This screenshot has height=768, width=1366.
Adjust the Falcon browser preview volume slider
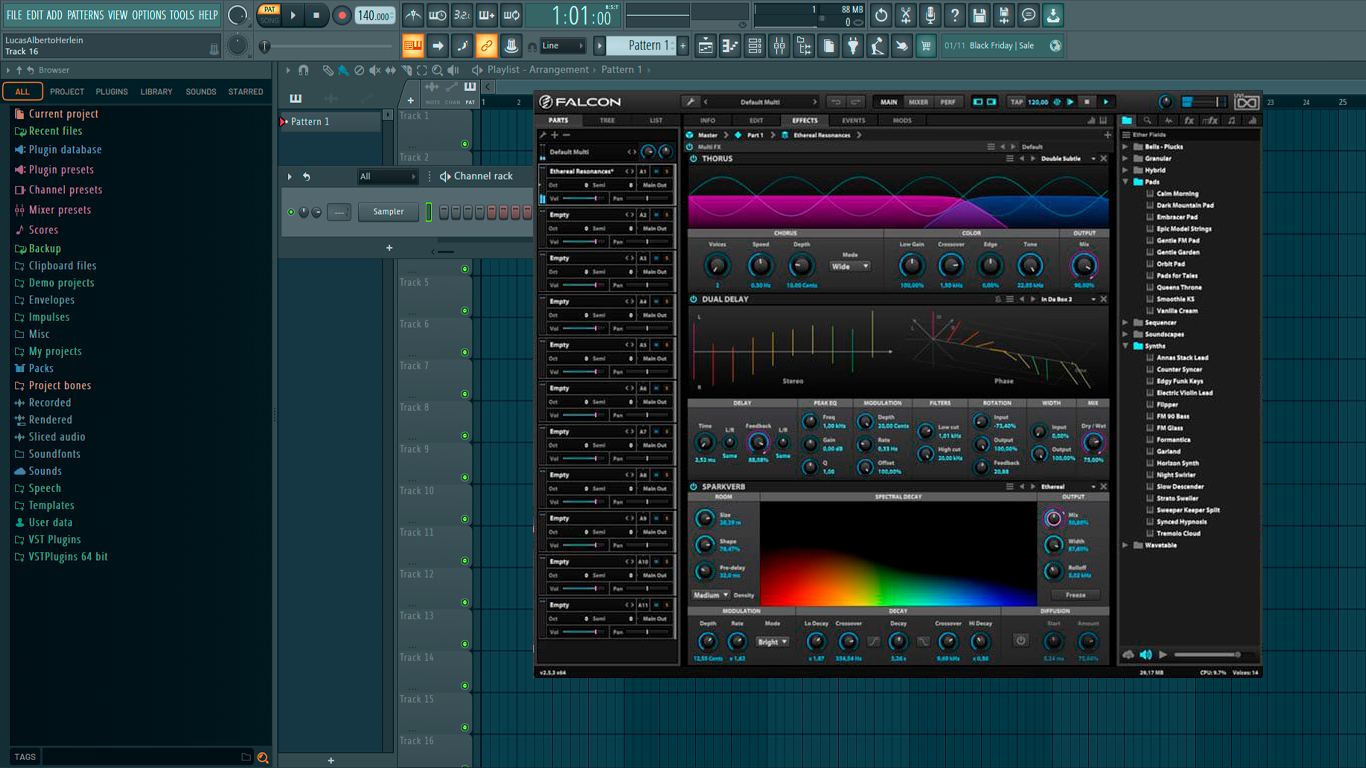[x=1214, y=655]
